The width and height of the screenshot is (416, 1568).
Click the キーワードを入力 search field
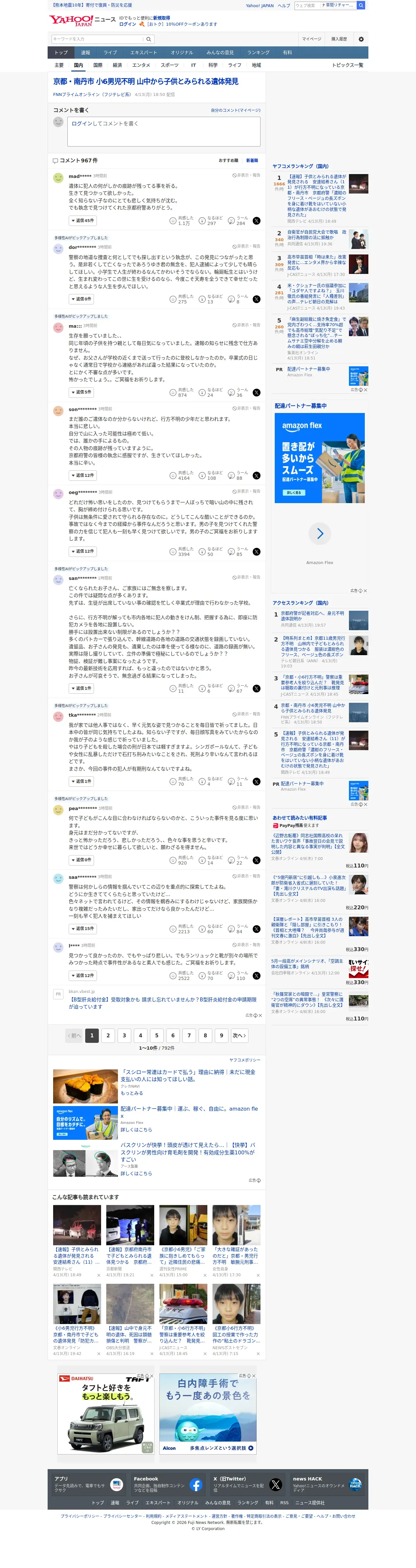97,39
